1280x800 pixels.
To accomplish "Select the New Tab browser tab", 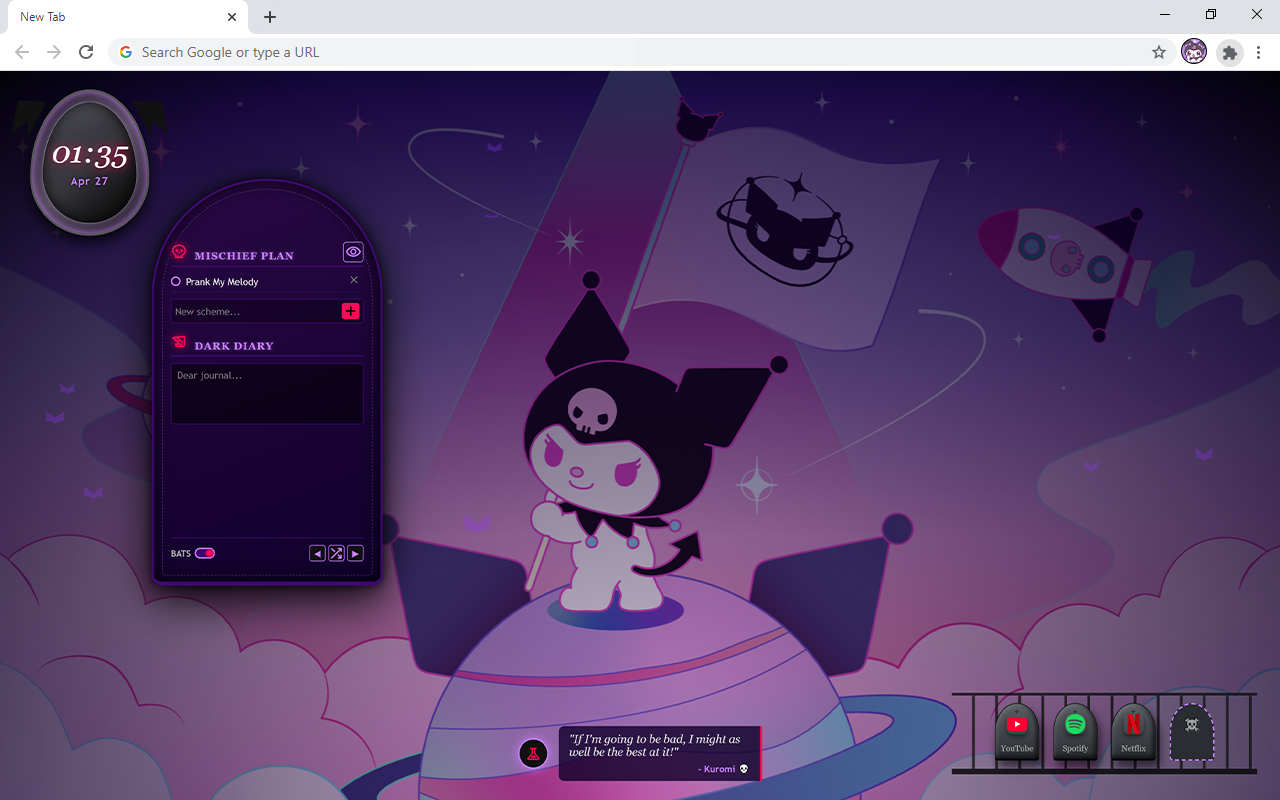I will click(x=120, y=17).
